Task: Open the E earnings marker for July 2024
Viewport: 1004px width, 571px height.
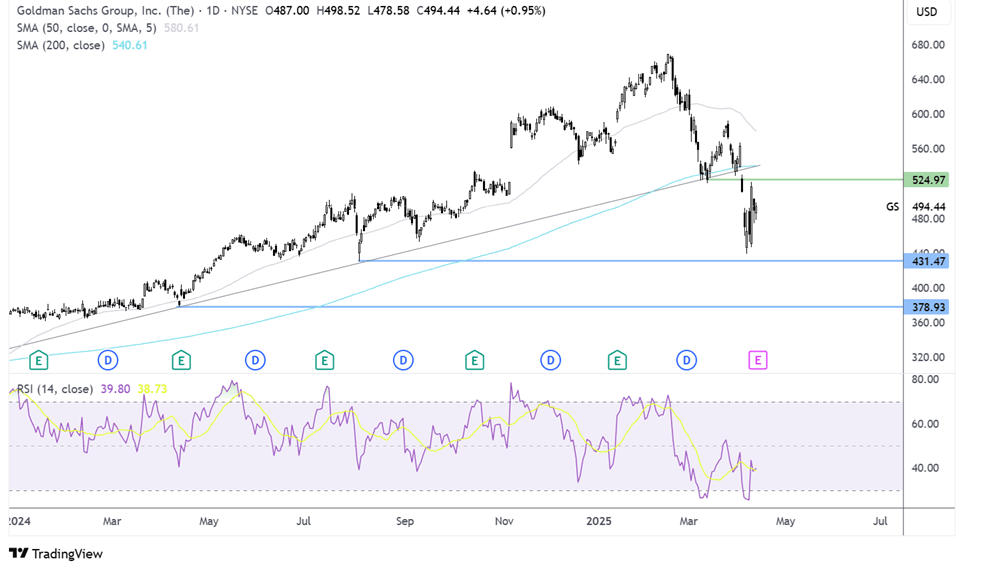Action: point(325,360)
